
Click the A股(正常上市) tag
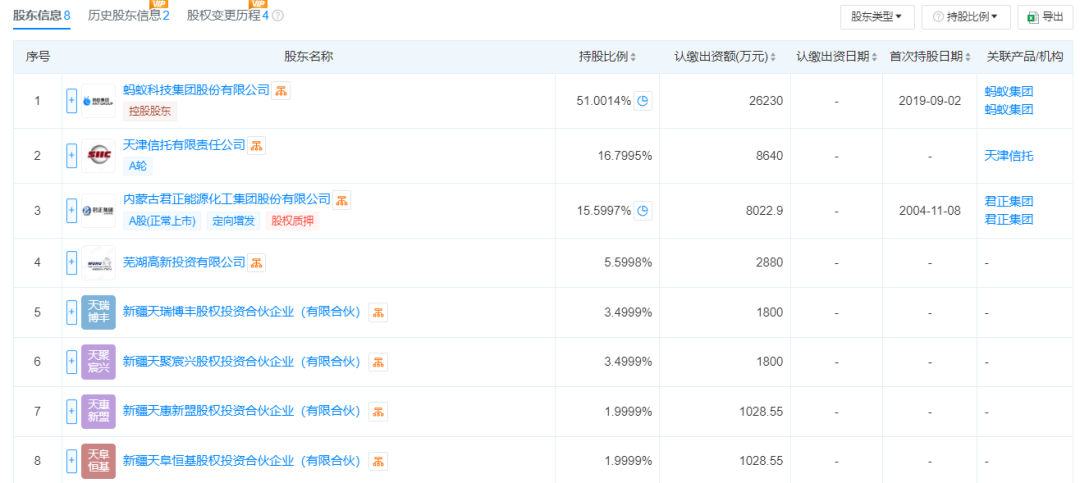pyautogui.click(x=163, y=221)
